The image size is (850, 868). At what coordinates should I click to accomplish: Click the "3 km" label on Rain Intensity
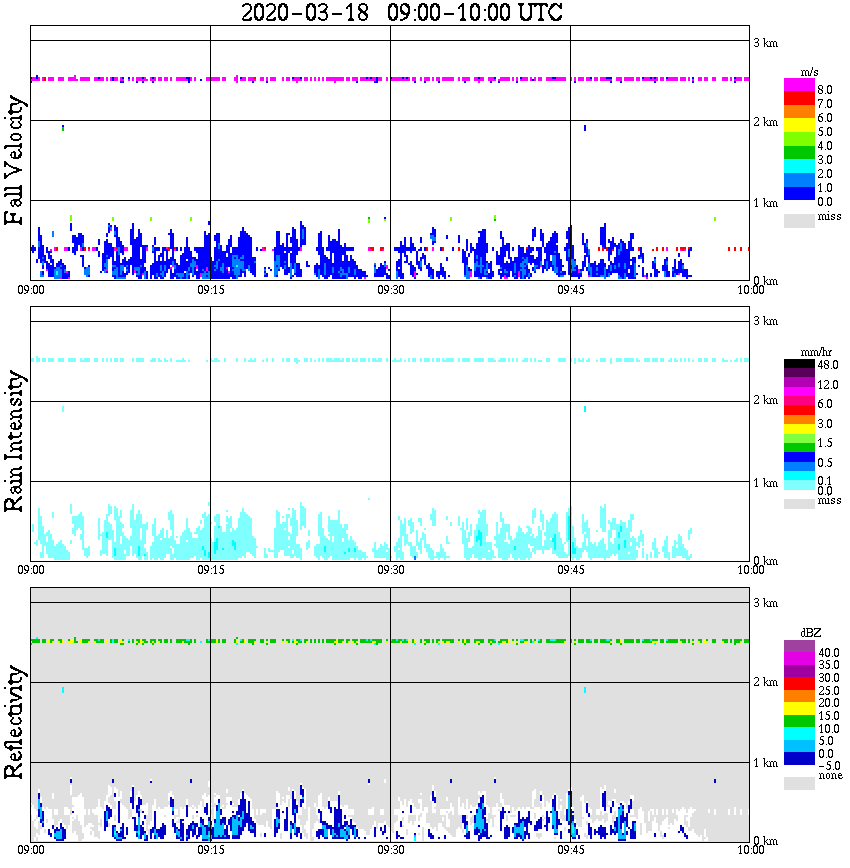[x=766, y=321]
